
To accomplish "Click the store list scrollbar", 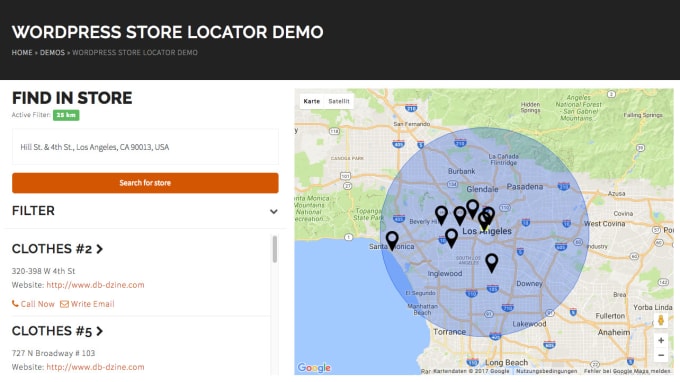I will pyautogui.click(x=275, y=249).
